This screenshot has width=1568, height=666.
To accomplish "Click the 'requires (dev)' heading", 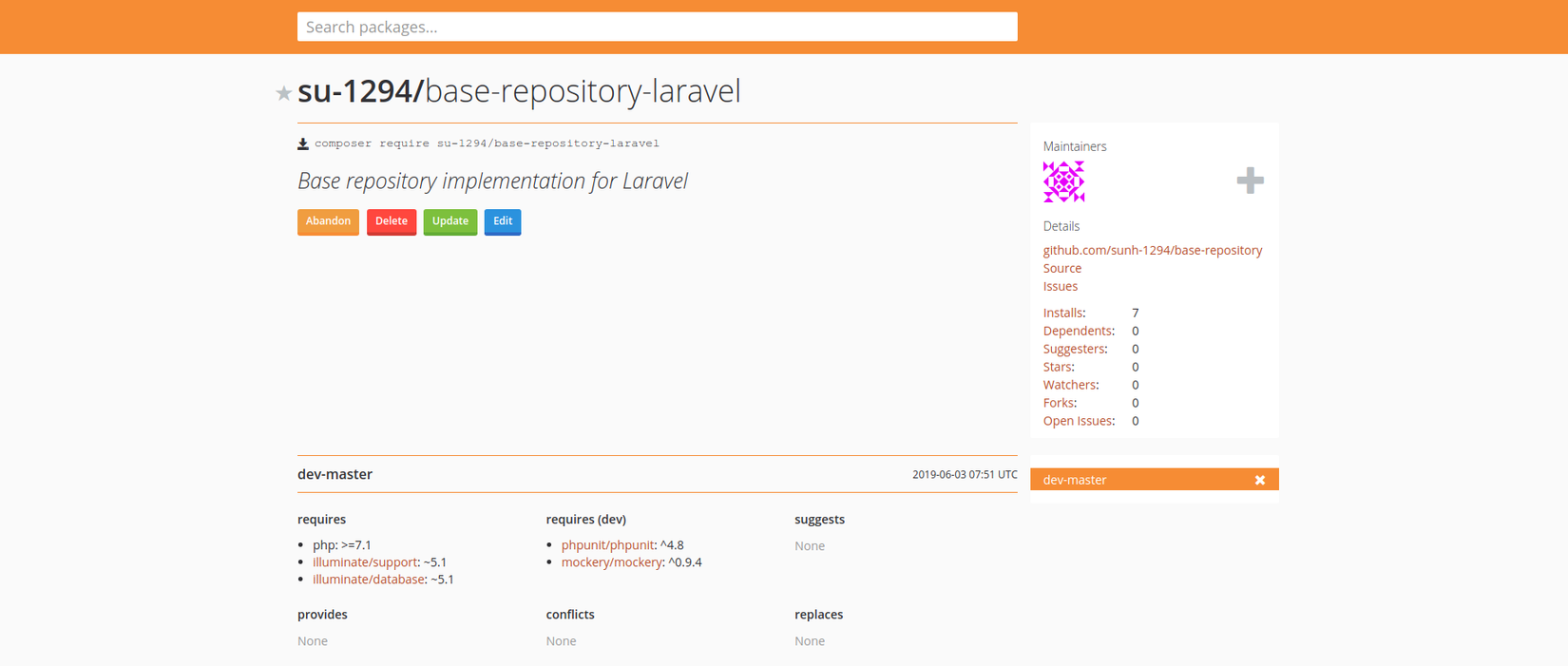I will [586, 520].
